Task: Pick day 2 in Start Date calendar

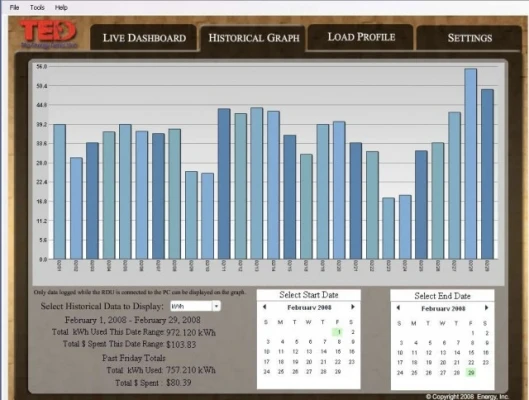Action: [x=353, y=332]
